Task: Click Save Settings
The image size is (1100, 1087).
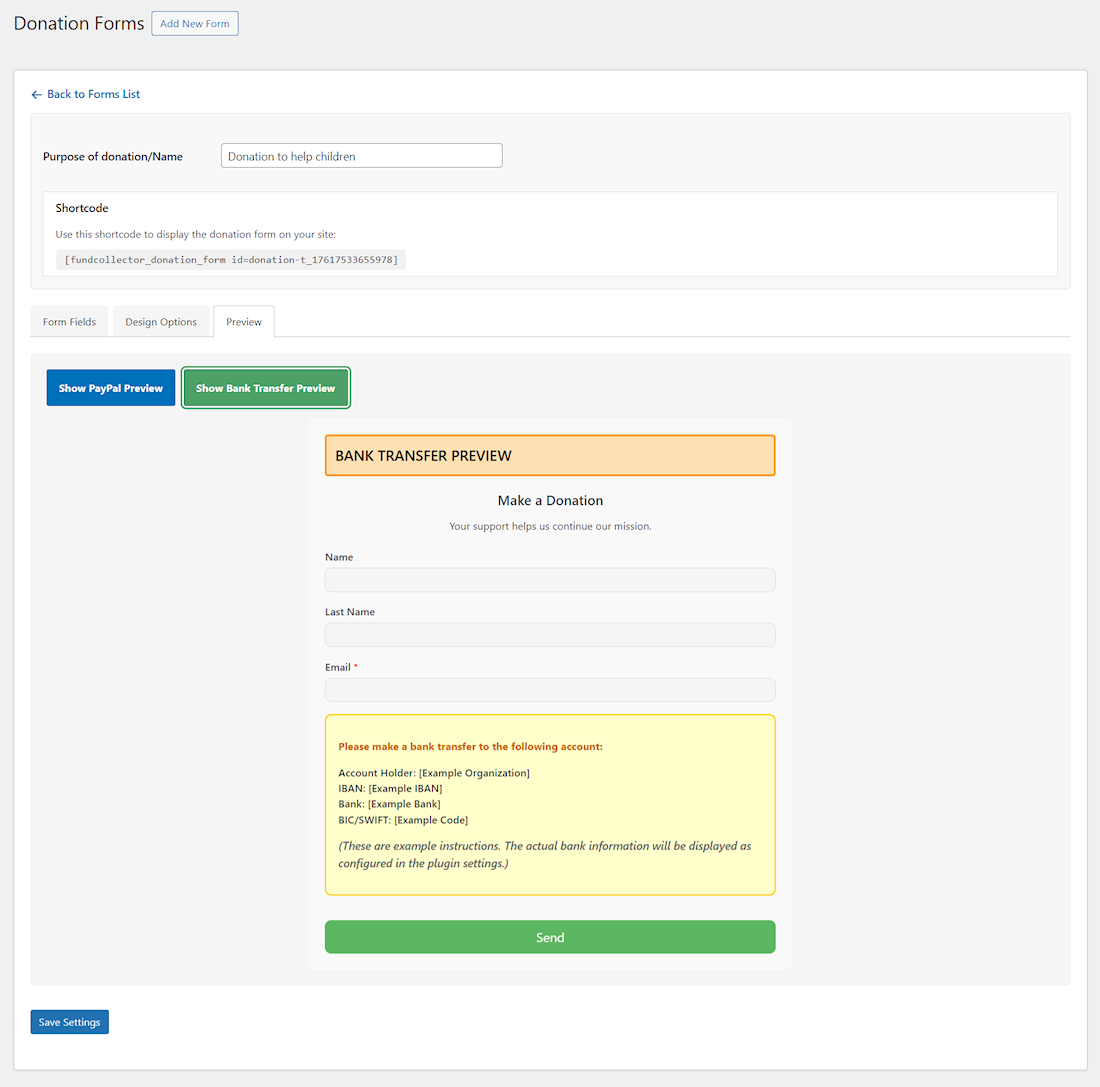Action: [69, 1021]
